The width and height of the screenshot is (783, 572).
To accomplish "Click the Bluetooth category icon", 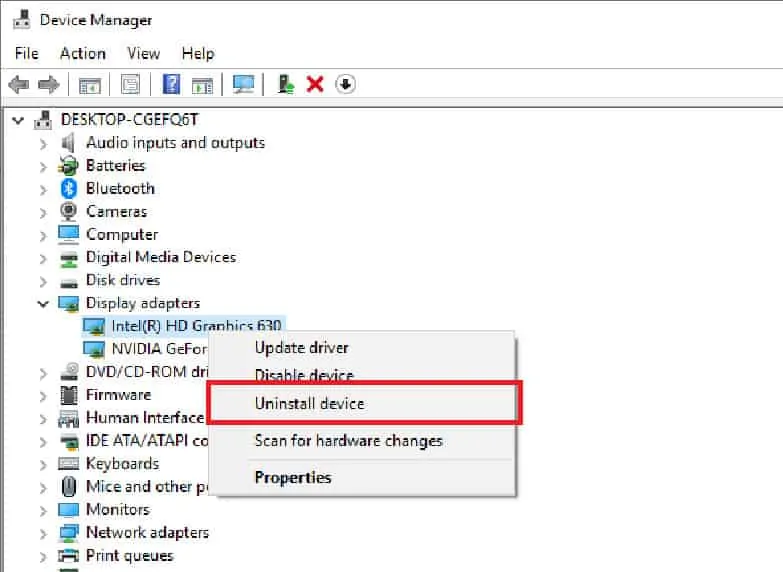I will coord(68,188).
